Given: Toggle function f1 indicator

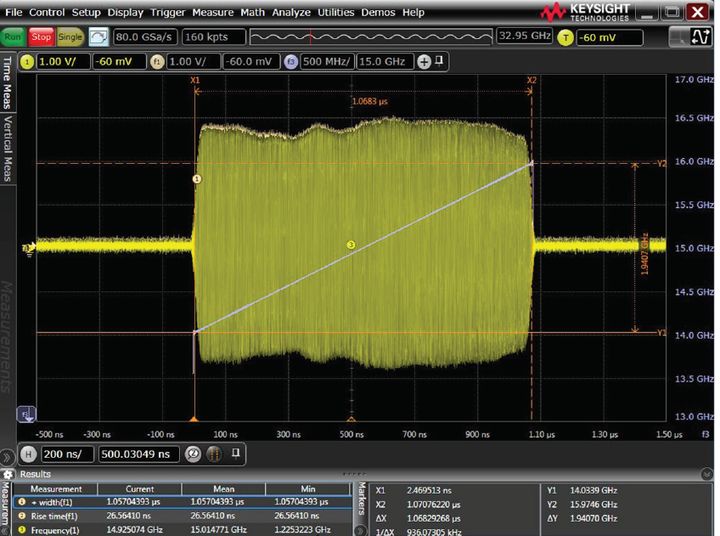Looking at the screenshot, I should click(x=158, y=61).
